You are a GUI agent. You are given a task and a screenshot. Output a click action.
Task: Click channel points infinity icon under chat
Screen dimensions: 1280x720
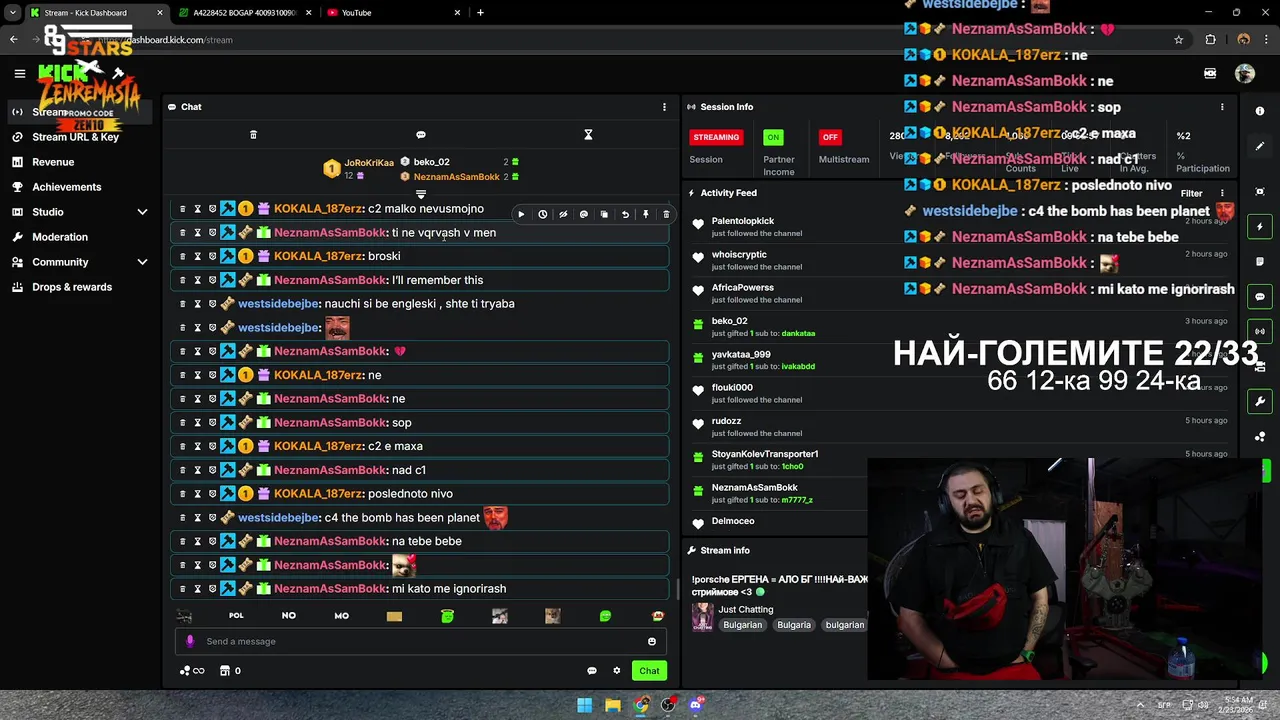[192, 671]
